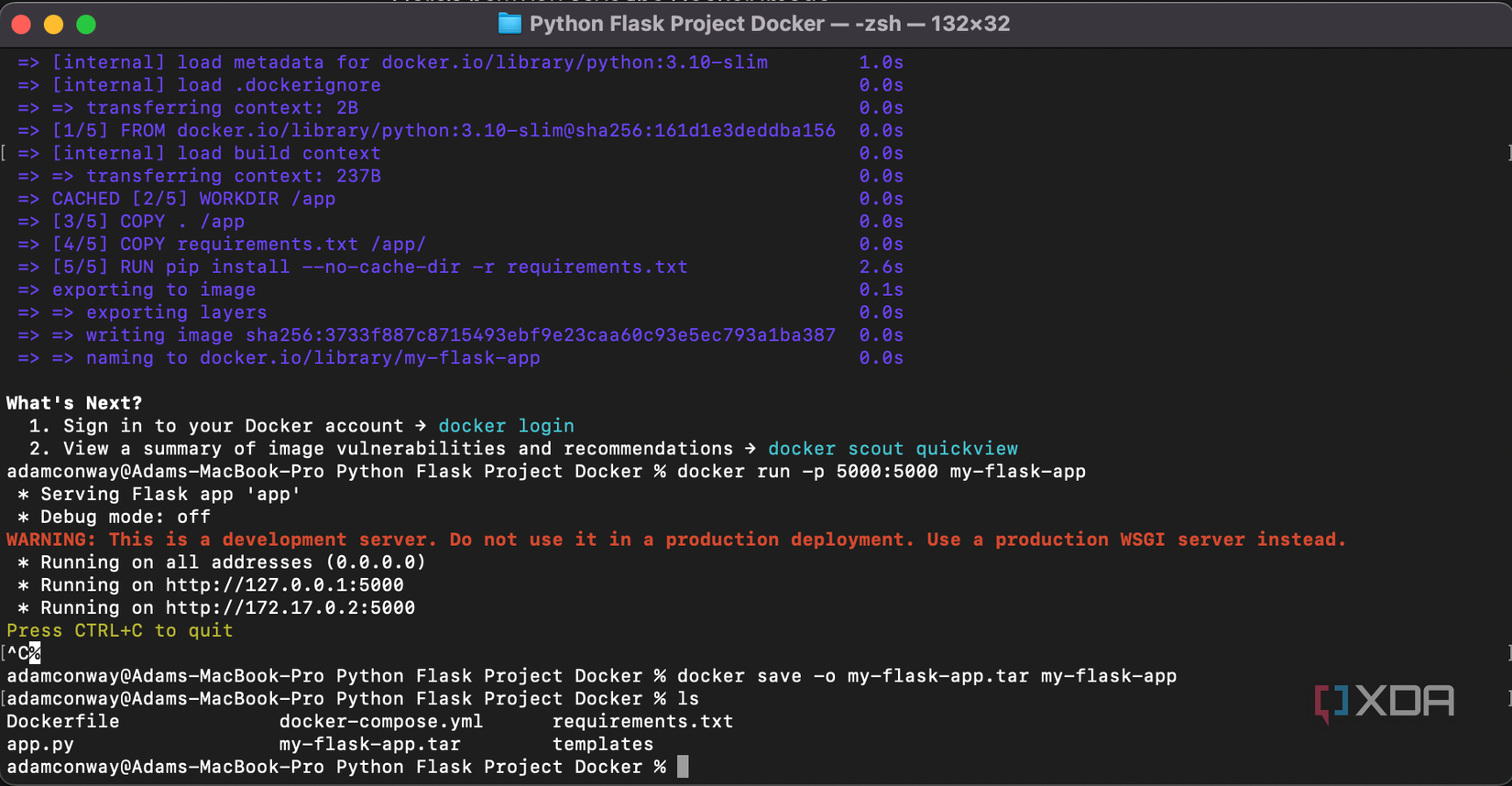Click app.py in the ls output
This screenshot has height=786, width=1512.
point(40,744)
